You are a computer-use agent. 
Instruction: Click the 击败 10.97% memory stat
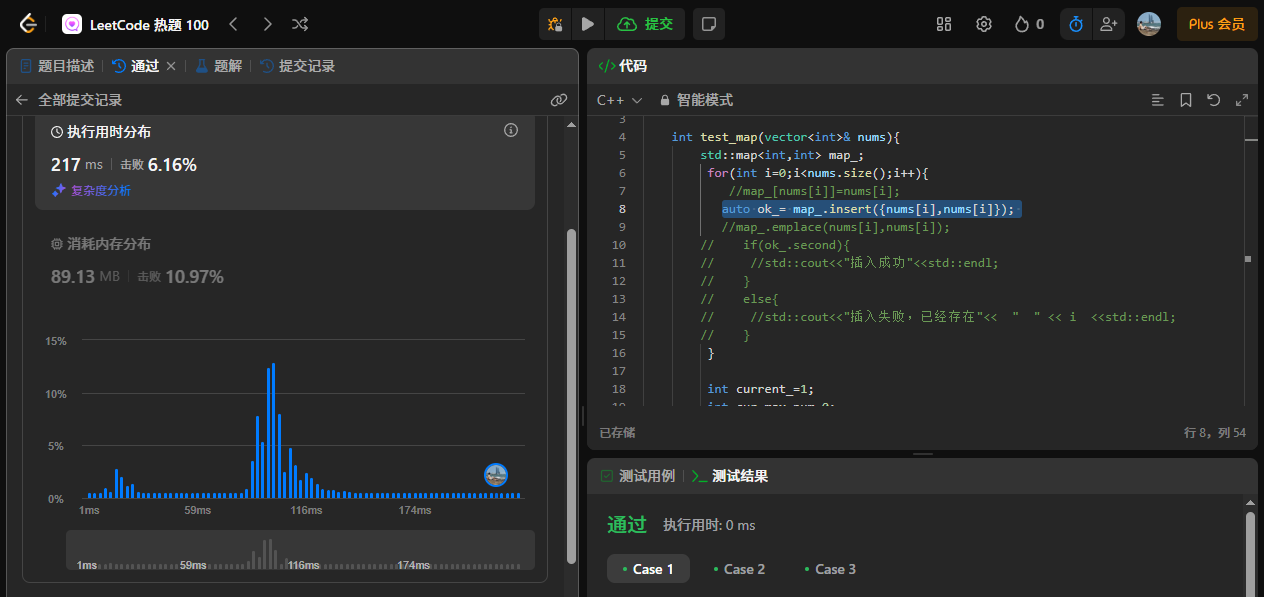click(180, 276)
